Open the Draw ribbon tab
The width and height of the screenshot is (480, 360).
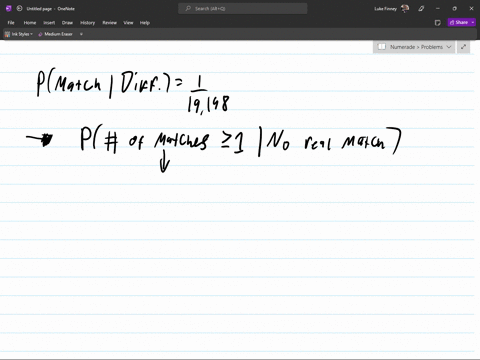tap(67, 23)
